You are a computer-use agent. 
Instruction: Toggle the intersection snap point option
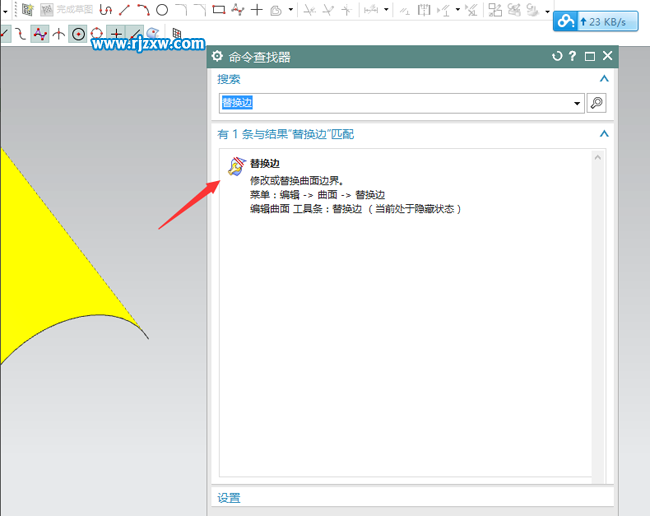tap(59, 34)
